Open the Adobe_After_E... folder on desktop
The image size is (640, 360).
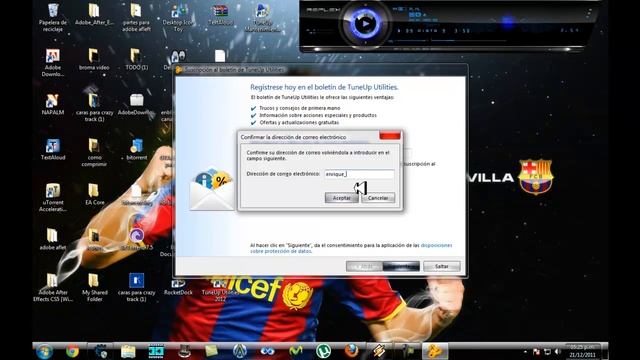click(x=94, y=15)
